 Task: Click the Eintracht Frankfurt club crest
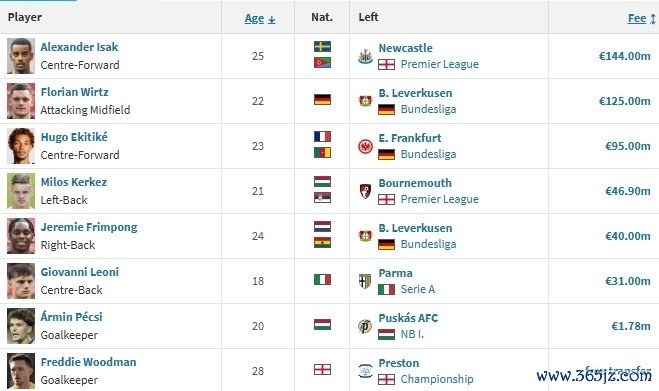click(365, 146)
